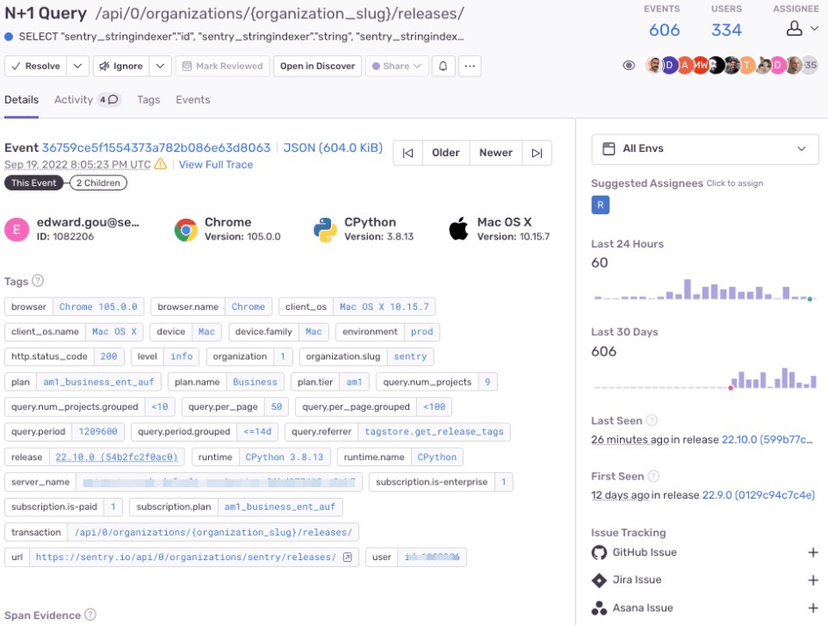Click the user avatar E icon

pos(17,229)
